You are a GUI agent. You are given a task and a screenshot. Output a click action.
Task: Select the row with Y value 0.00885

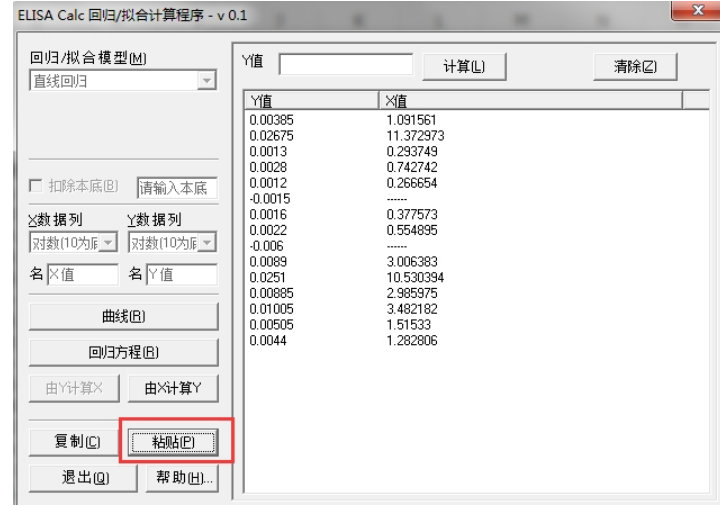point(477,293)
